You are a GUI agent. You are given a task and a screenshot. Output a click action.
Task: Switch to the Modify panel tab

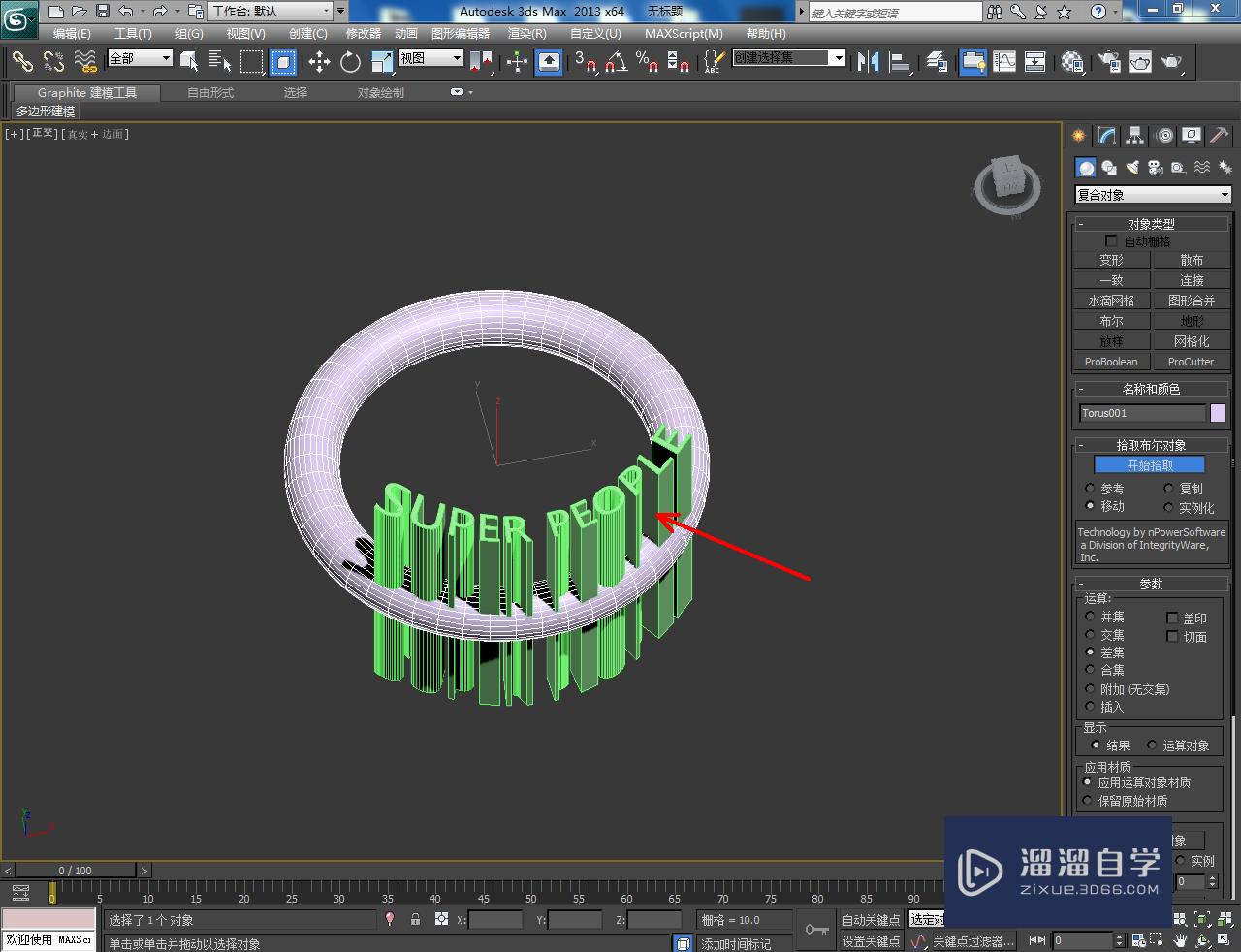click(x=1106, y=136)
